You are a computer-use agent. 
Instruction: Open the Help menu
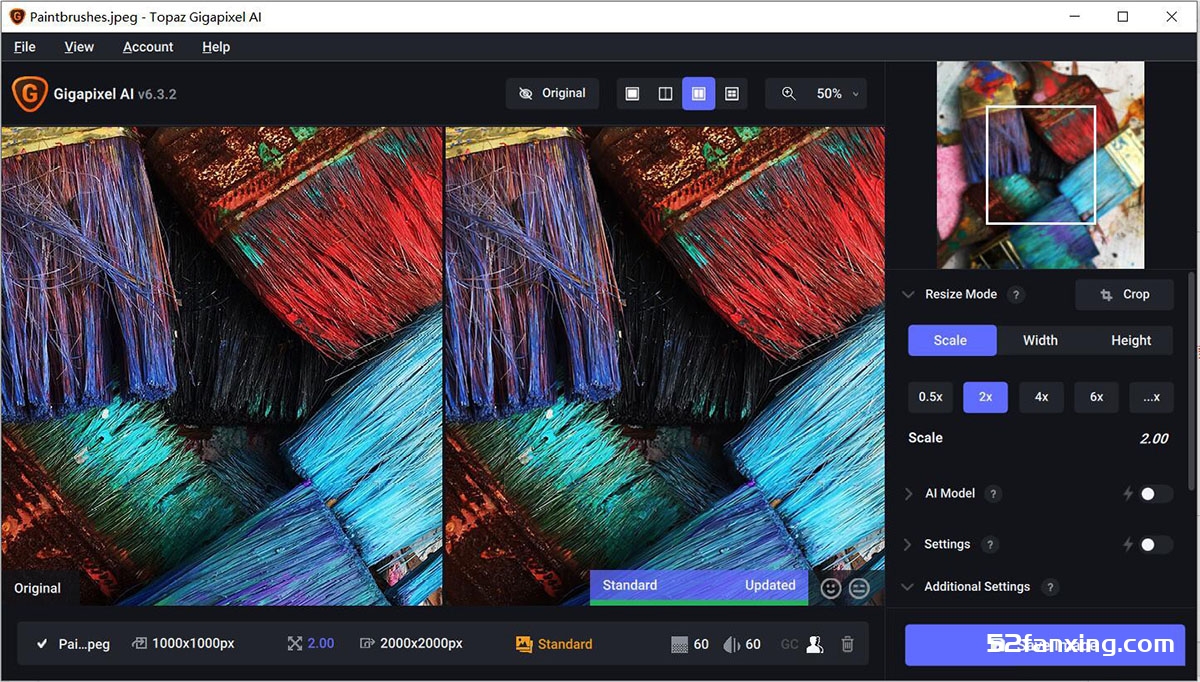point(216,47)
